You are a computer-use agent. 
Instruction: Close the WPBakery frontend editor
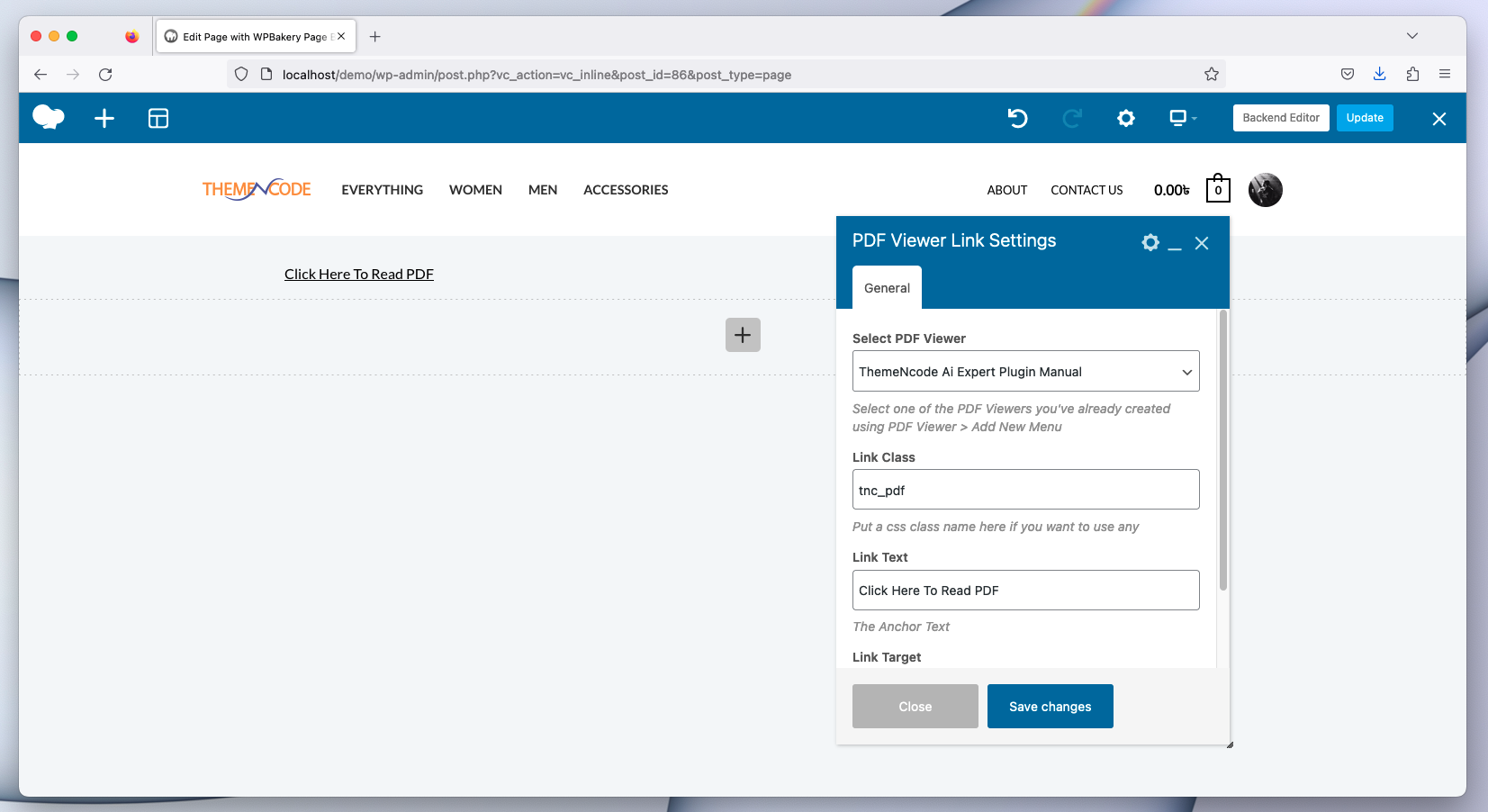[1439, 119]
